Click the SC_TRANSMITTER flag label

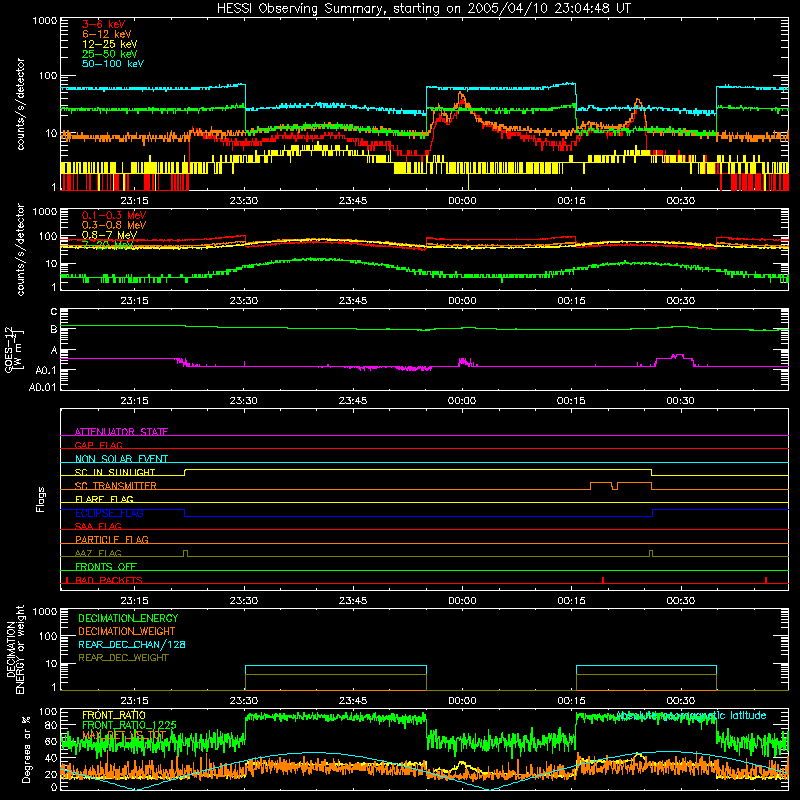pyautogui.click(x=116, y=486)
